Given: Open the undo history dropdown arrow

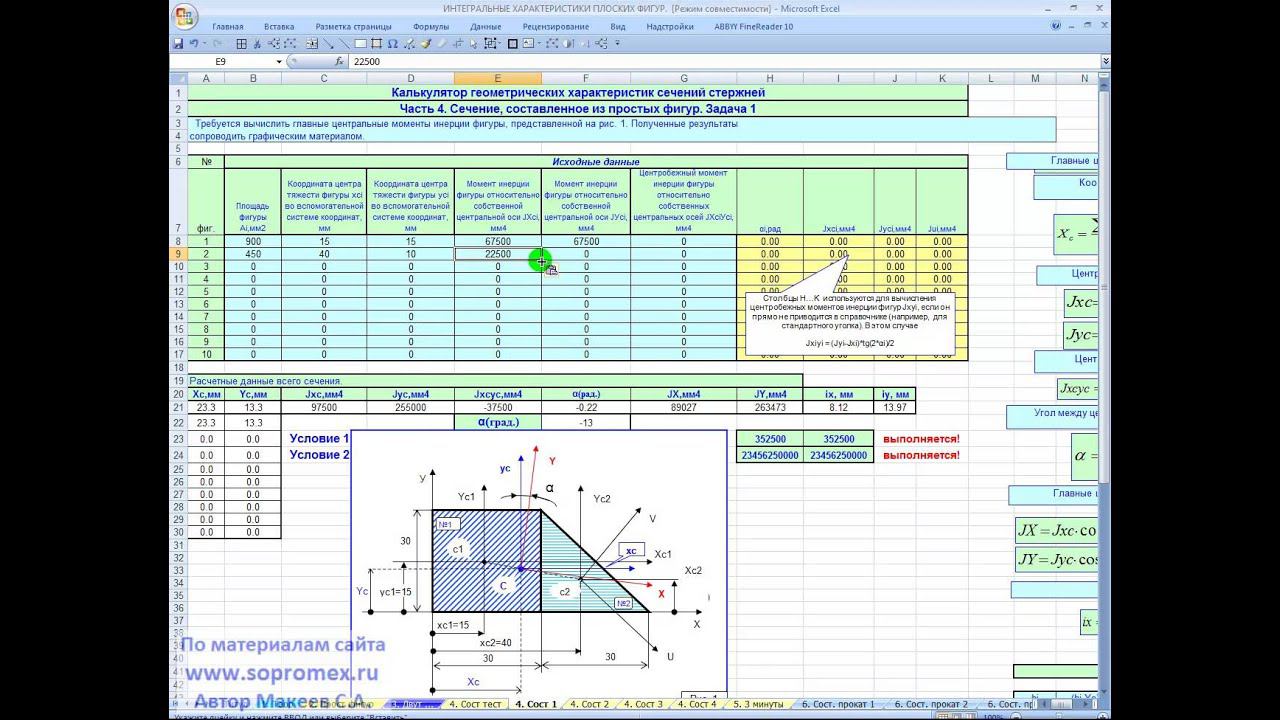Looking at the screenshot, I should [203, 44].
